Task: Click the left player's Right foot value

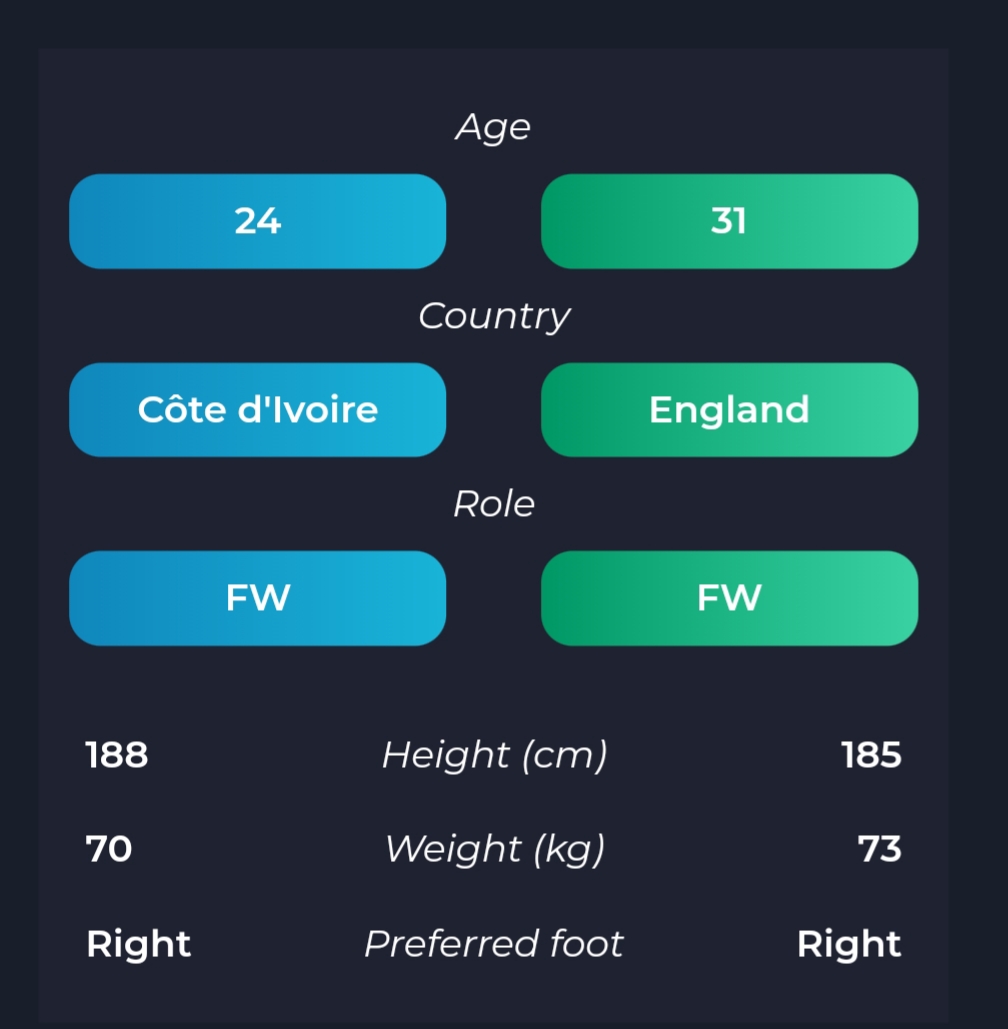Action: pos(138,944)
